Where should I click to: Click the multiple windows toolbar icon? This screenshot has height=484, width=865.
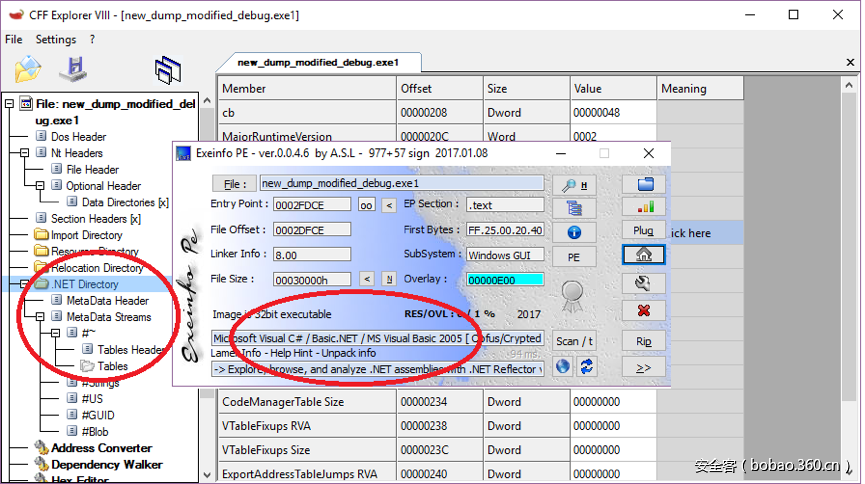pos(168,69)
